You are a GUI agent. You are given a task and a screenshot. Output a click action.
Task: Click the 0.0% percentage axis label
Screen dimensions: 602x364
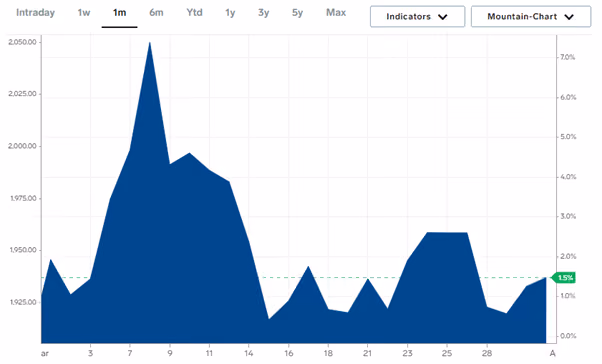pos(568,336)
